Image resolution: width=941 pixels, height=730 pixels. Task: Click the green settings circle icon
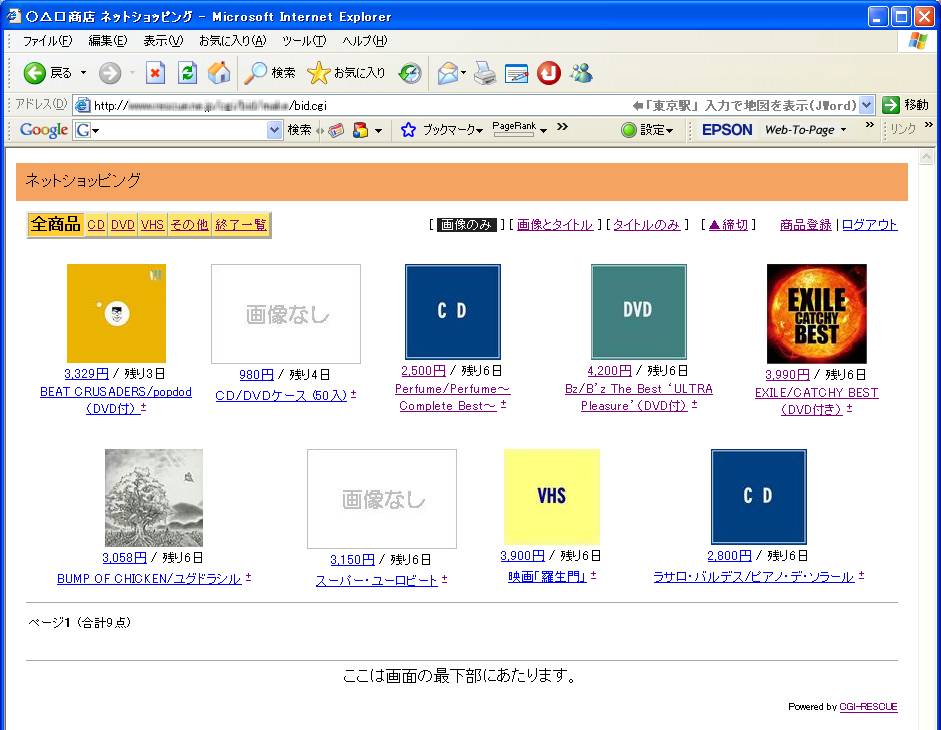pyautogui.click(x=628, y=130)
